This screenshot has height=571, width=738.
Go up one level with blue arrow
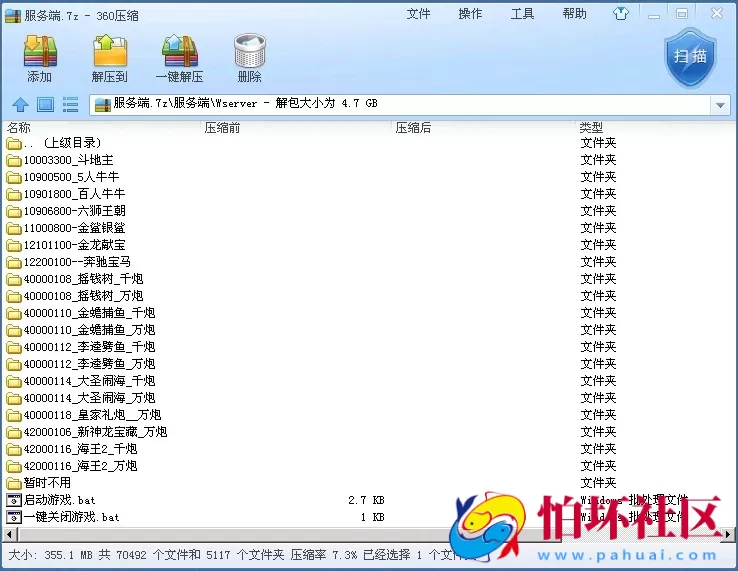pyautogui.click(x=20, y=104)
